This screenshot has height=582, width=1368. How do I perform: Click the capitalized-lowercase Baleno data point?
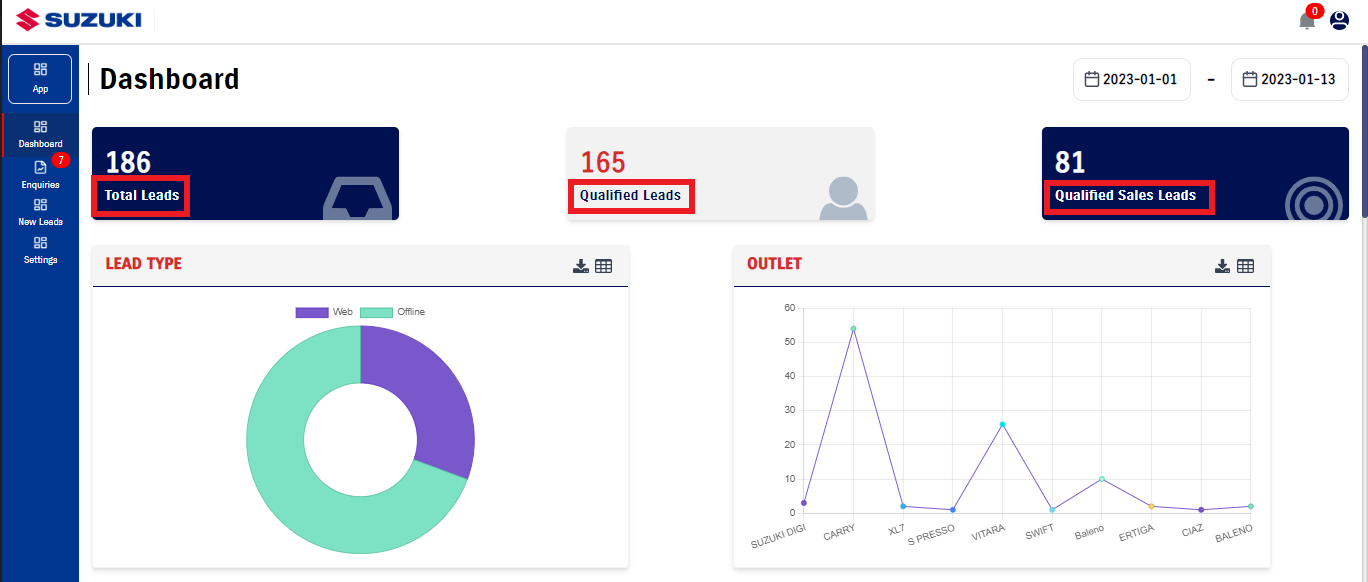[x=1101, y=479]
